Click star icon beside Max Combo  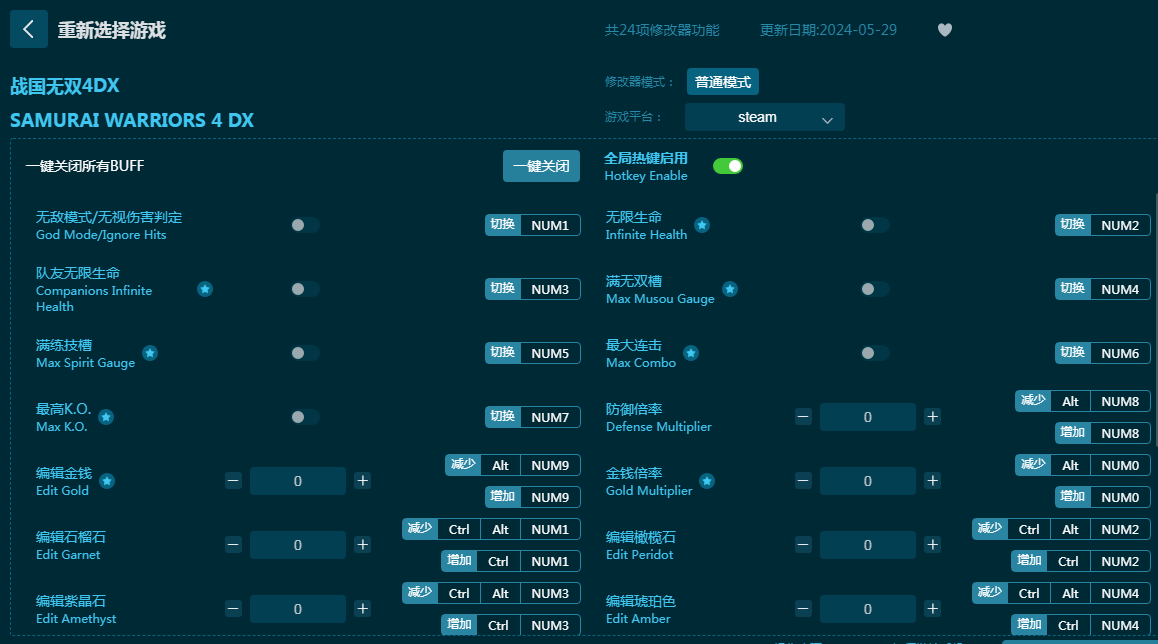click(691, 353)
